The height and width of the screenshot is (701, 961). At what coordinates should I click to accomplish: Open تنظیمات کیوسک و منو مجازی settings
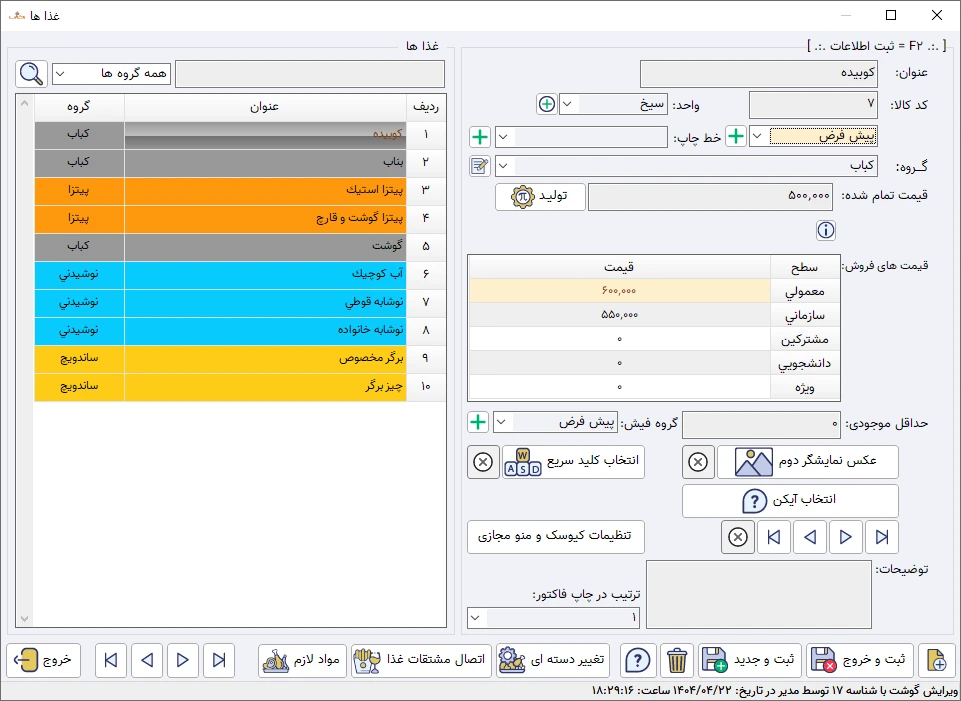click(556, 537)
